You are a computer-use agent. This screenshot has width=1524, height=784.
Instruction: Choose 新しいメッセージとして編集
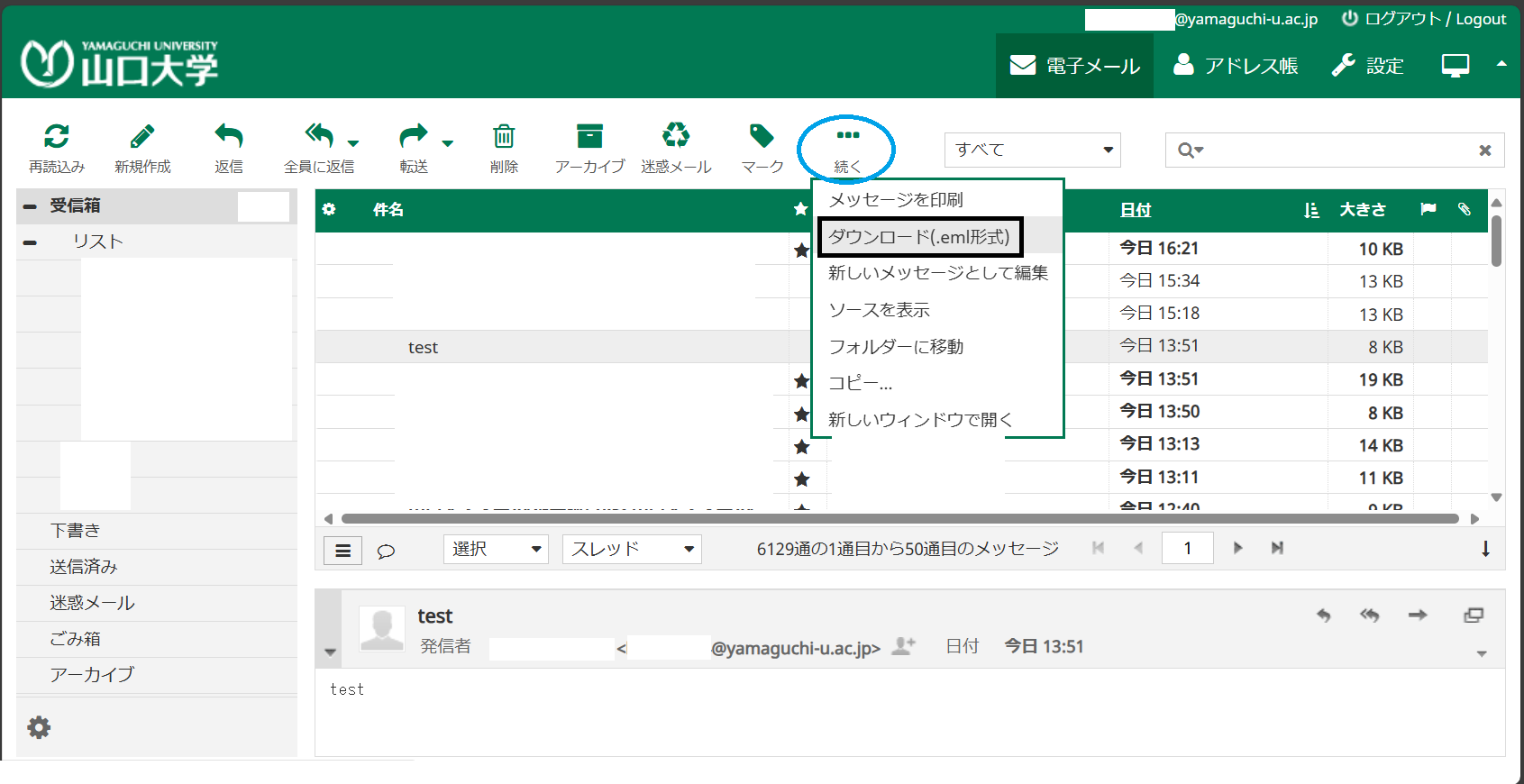coord(937,272)
